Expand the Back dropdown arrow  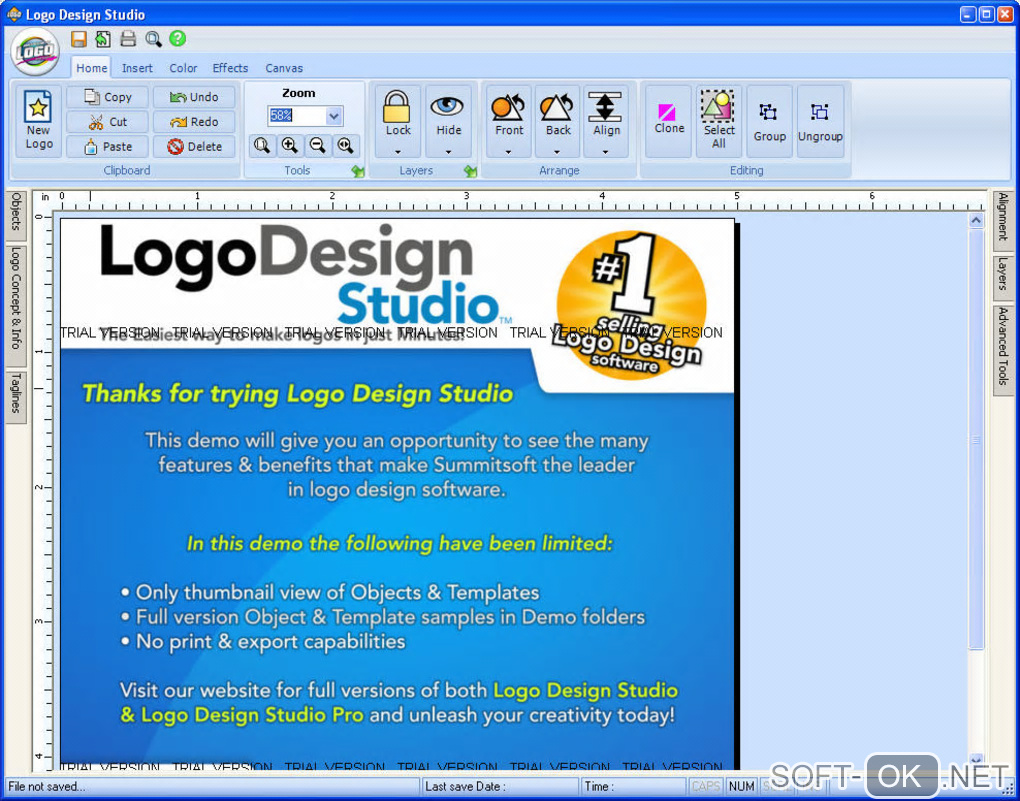pyautogui.click(x=557, y=152)
